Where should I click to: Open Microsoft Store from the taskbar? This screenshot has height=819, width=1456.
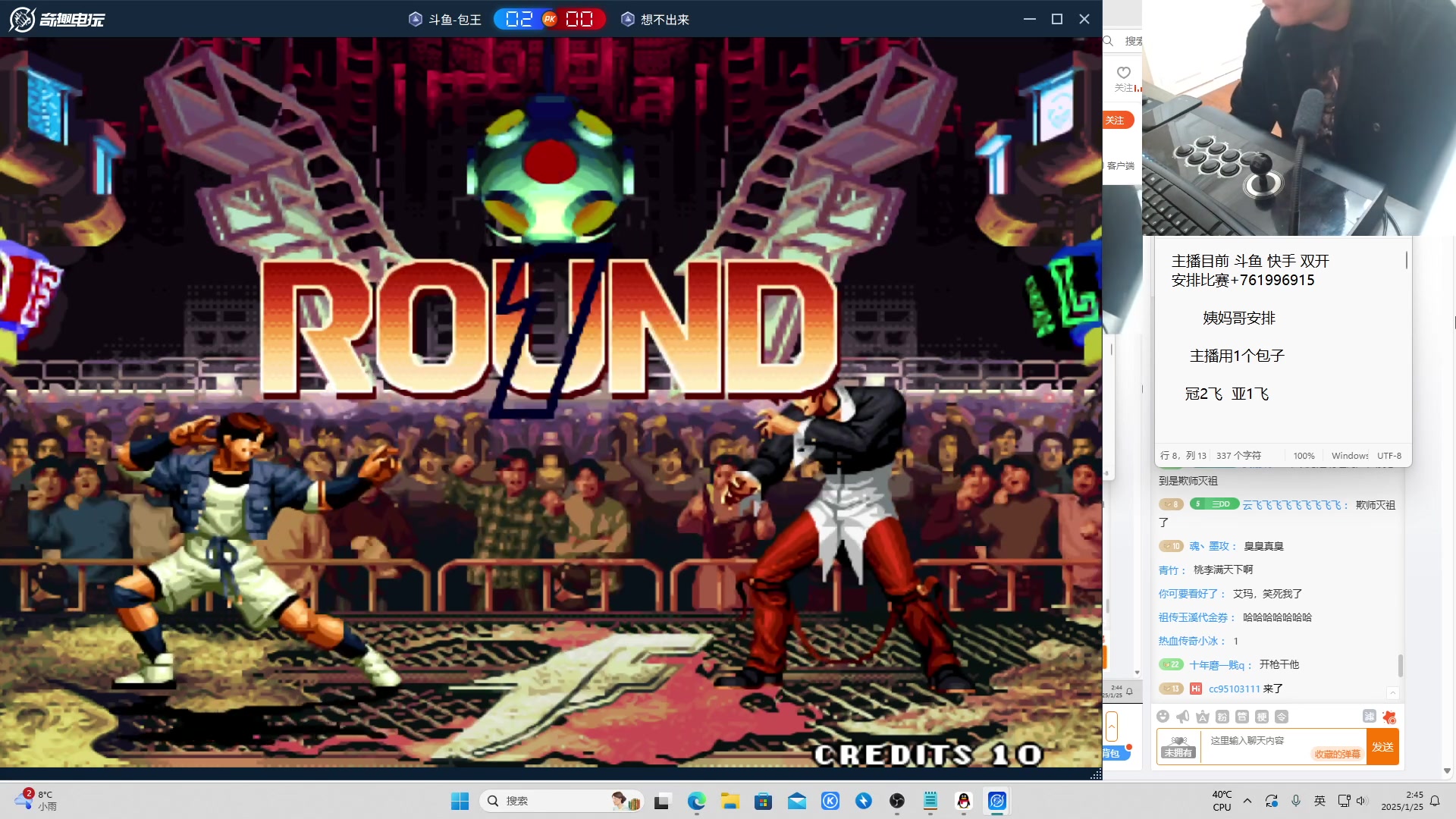click(763, 801)
